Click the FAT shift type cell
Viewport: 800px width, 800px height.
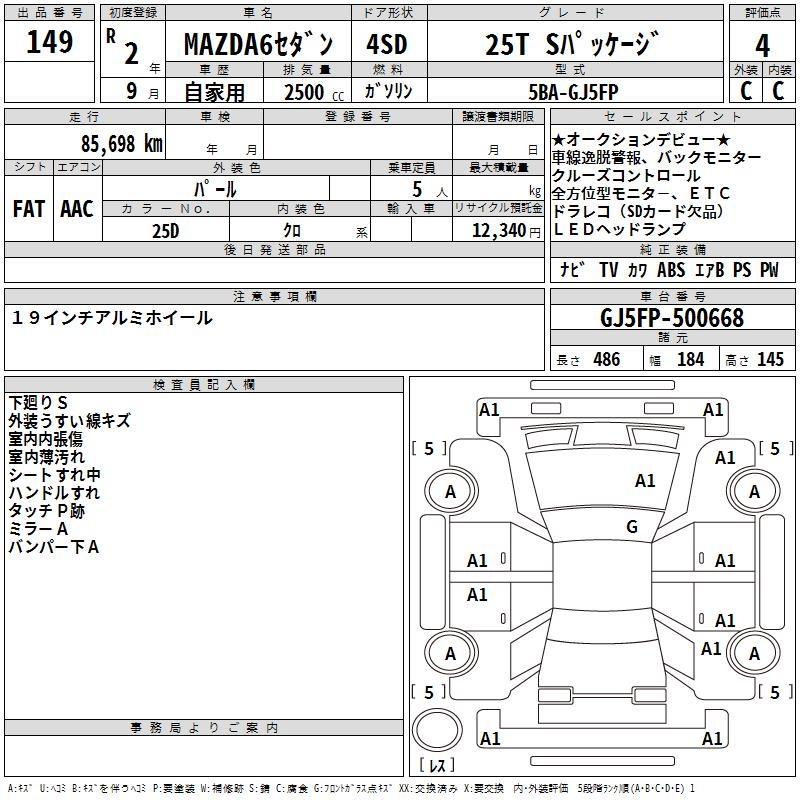[29, 209]
